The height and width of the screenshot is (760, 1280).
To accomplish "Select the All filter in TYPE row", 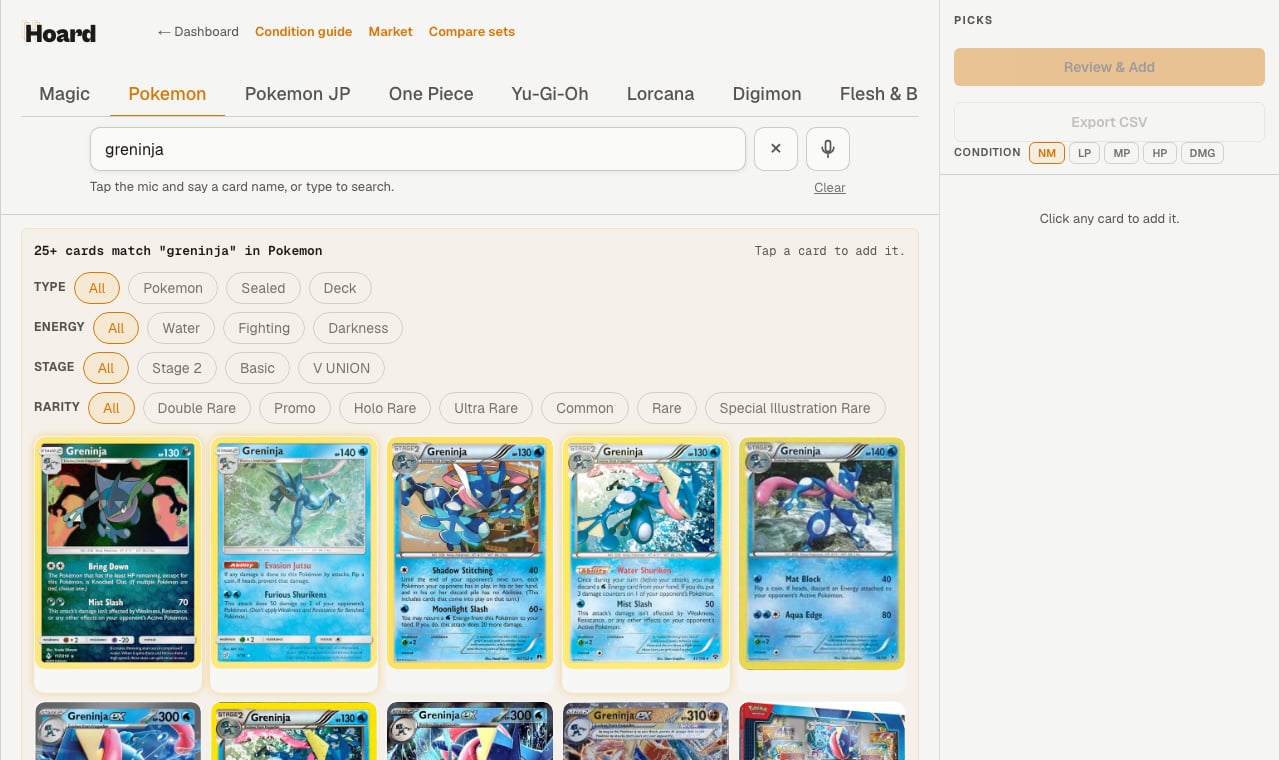I will [x=97, y=288].
